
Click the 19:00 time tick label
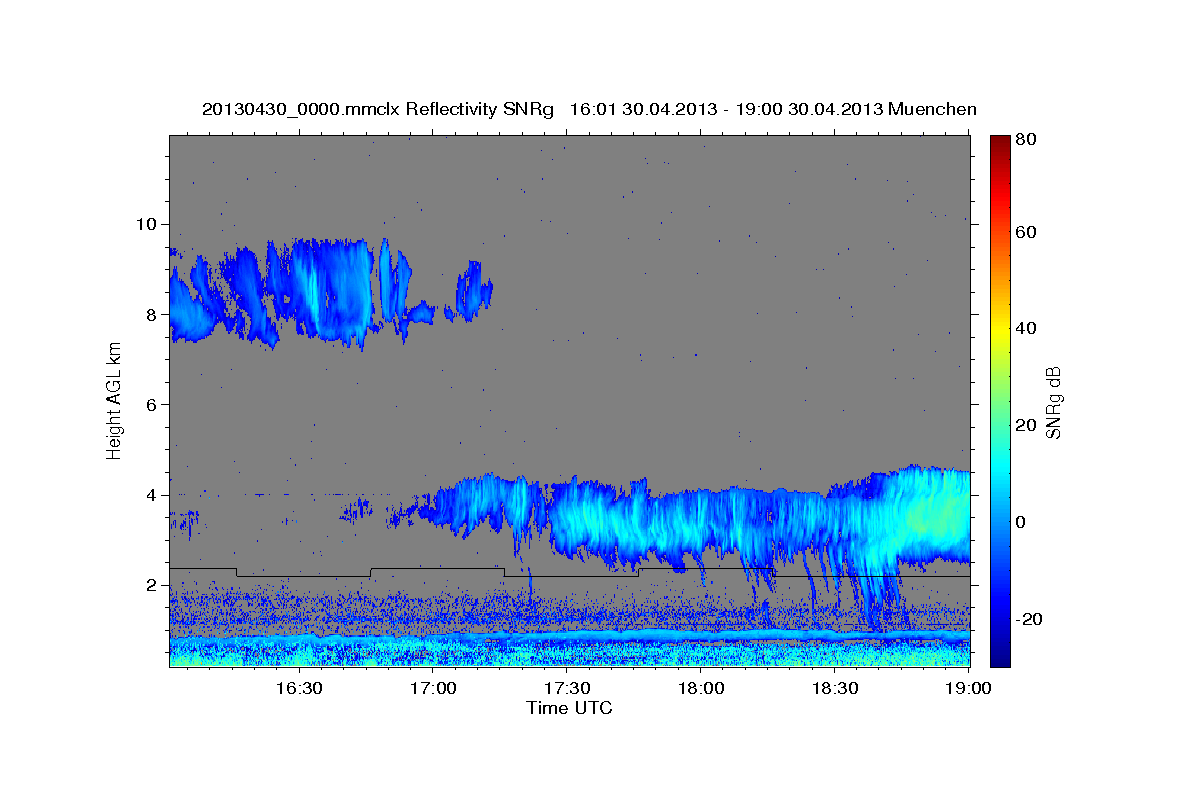tap(969, 688)
